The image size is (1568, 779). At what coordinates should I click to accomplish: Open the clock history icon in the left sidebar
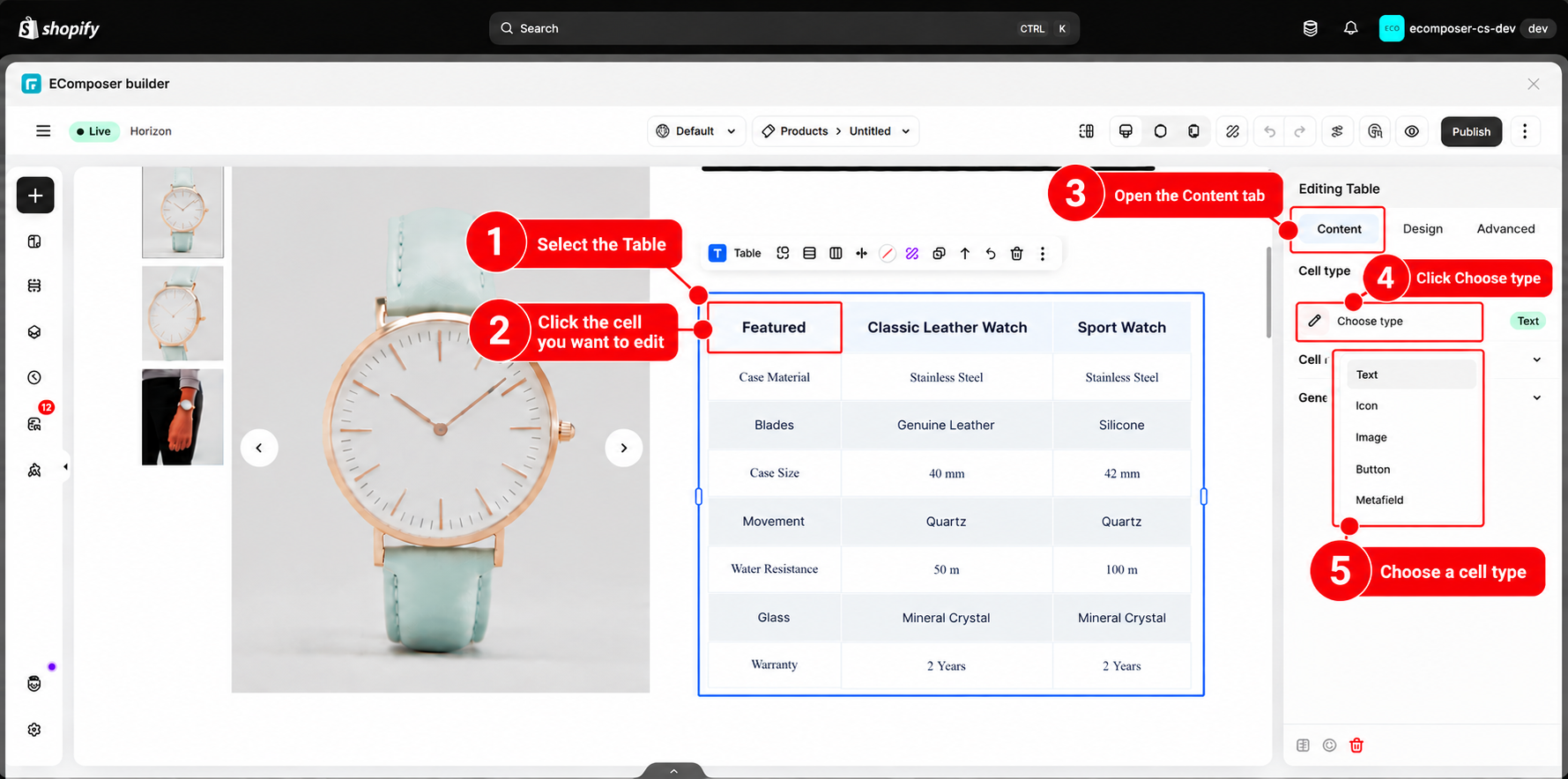pos(34,378)
